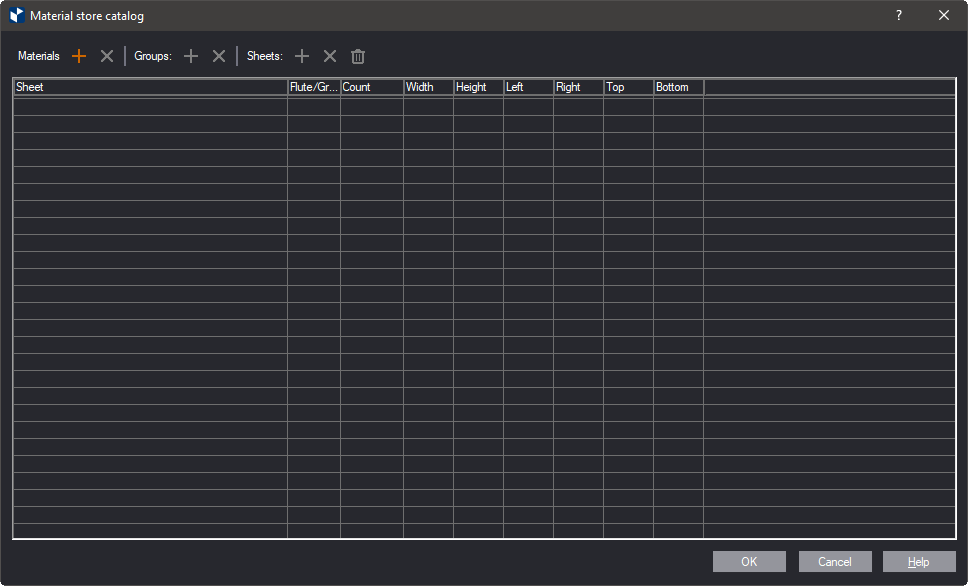Click the Left column header
Viewport: 968px width, 586px height.
528,87
